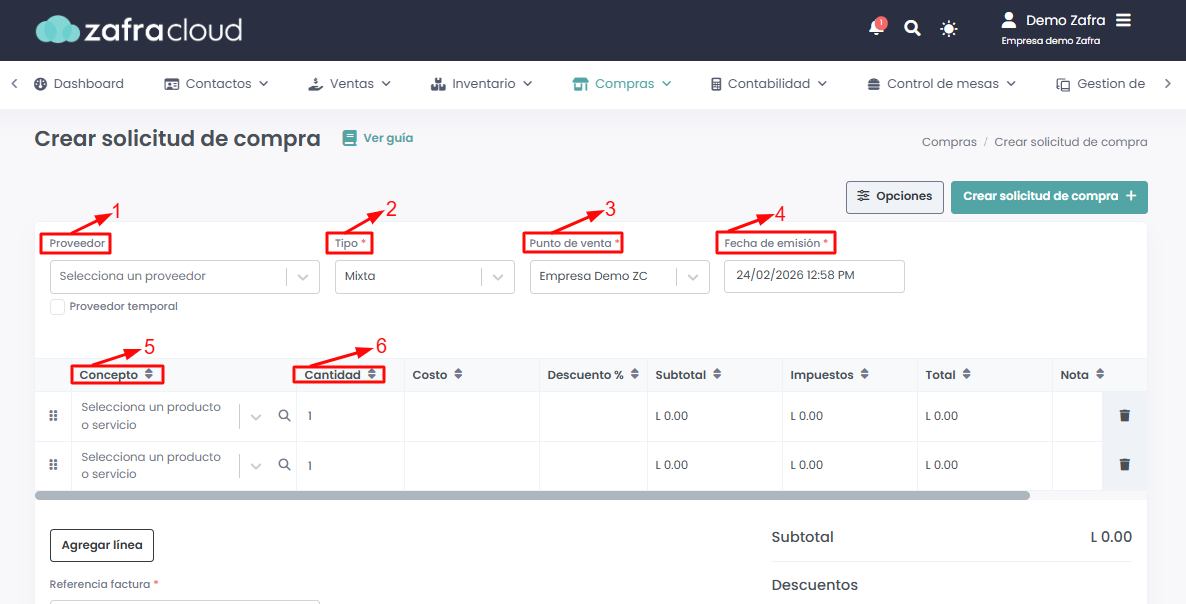Expand the Control de mesas menu
Image resolution: width=1186 pixels, height=604 pixels.
click(x=942, y=84)
